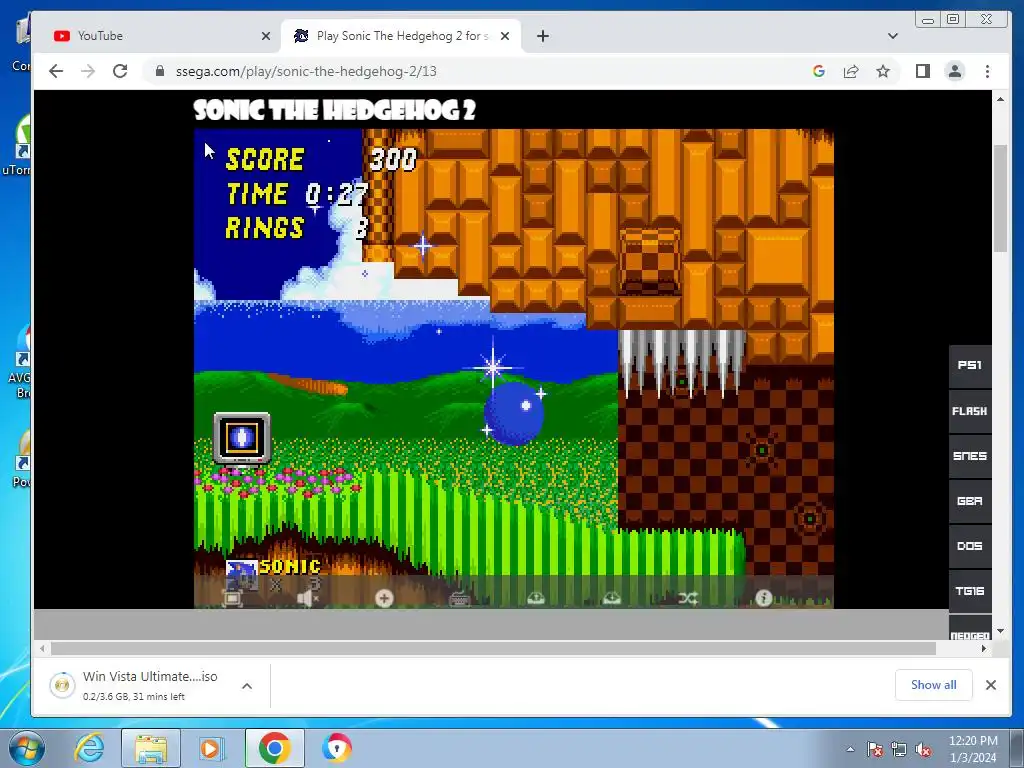This screenshot has width=1024, height=768.
Task: Click the load state download icon
Action: click(611, 598)
